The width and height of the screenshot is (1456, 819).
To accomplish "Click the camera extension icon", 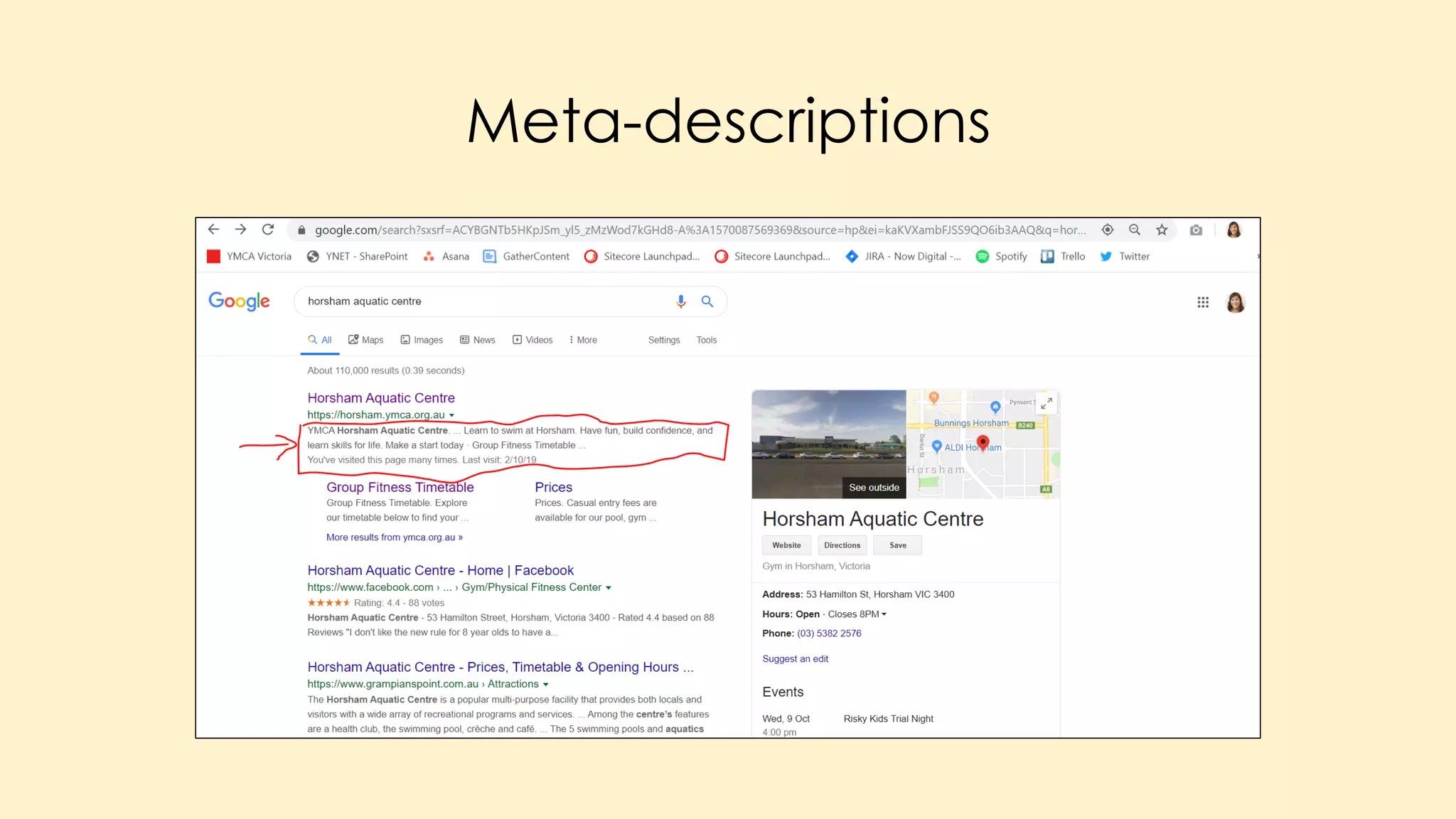I will 1197,230.
